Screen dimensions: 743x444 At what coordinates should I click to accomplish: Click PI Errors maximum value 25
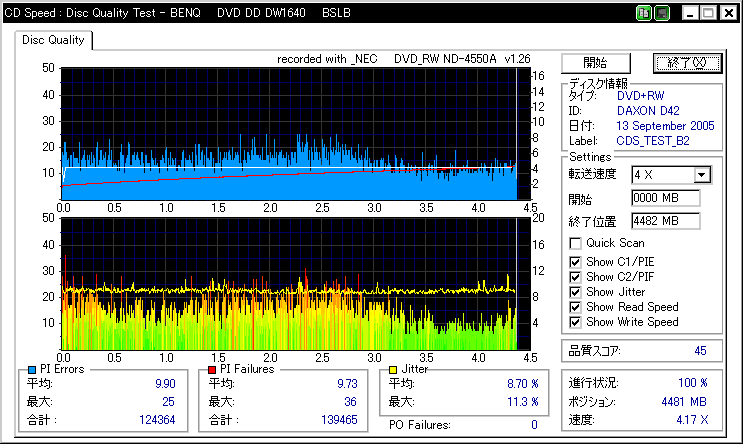pyautogui.click(x=168, y=402)
